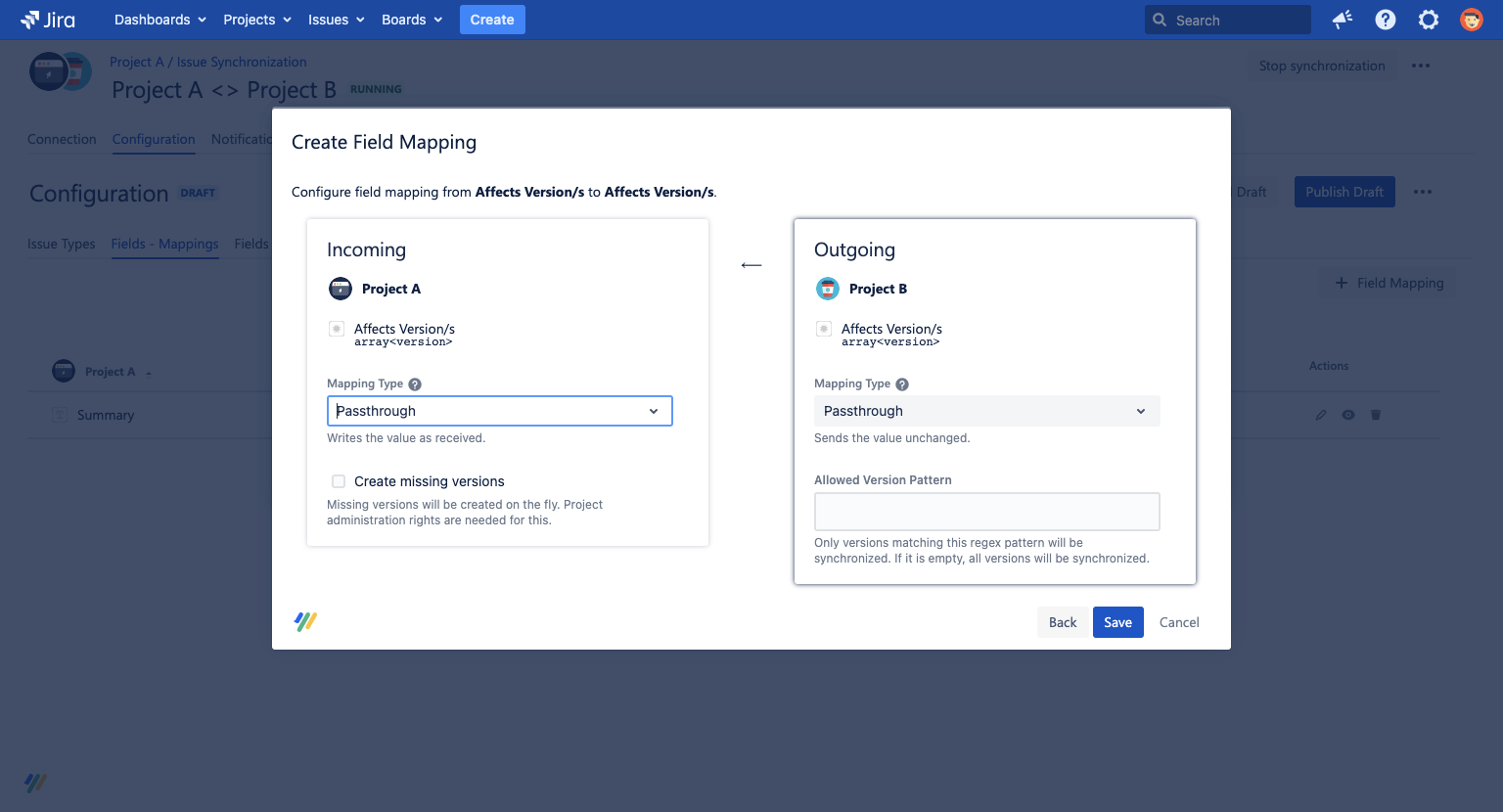
Task: Click the Mapping Type help icon in Incoming panel
Action: (x=414, y=383)
